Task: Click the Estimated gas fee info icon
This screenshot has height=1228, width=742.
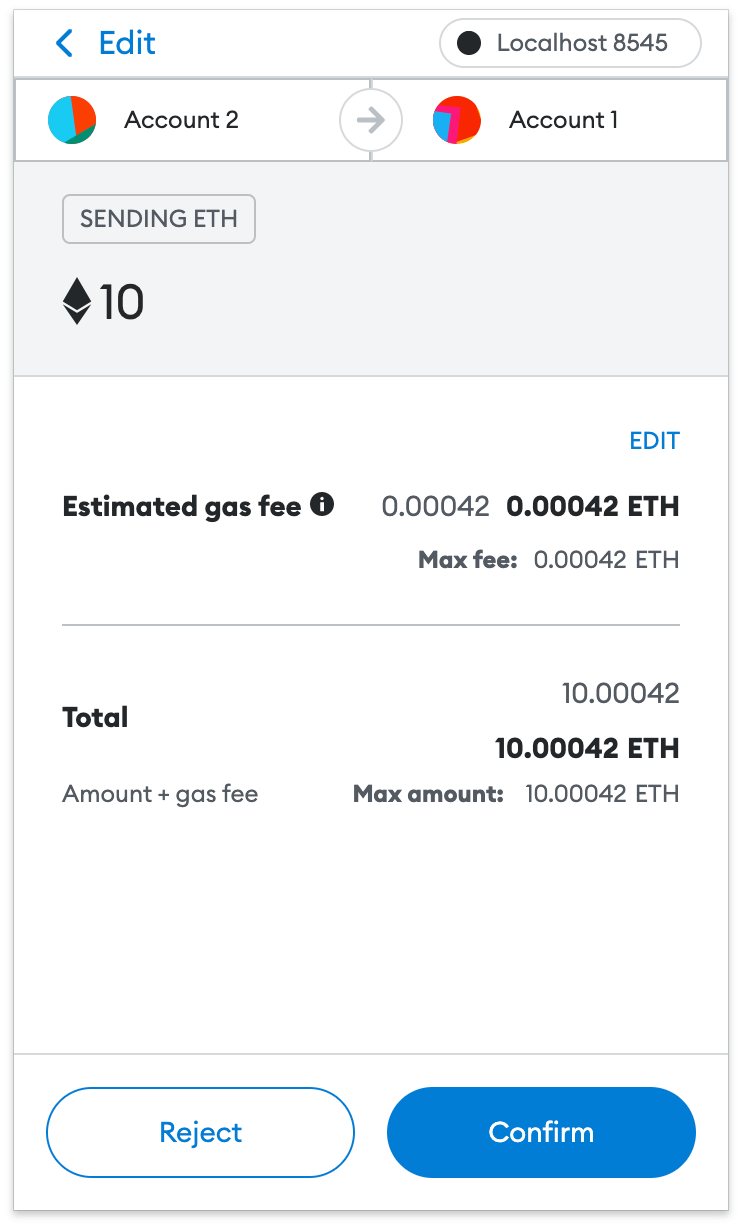Action: [x=322, y=505]
